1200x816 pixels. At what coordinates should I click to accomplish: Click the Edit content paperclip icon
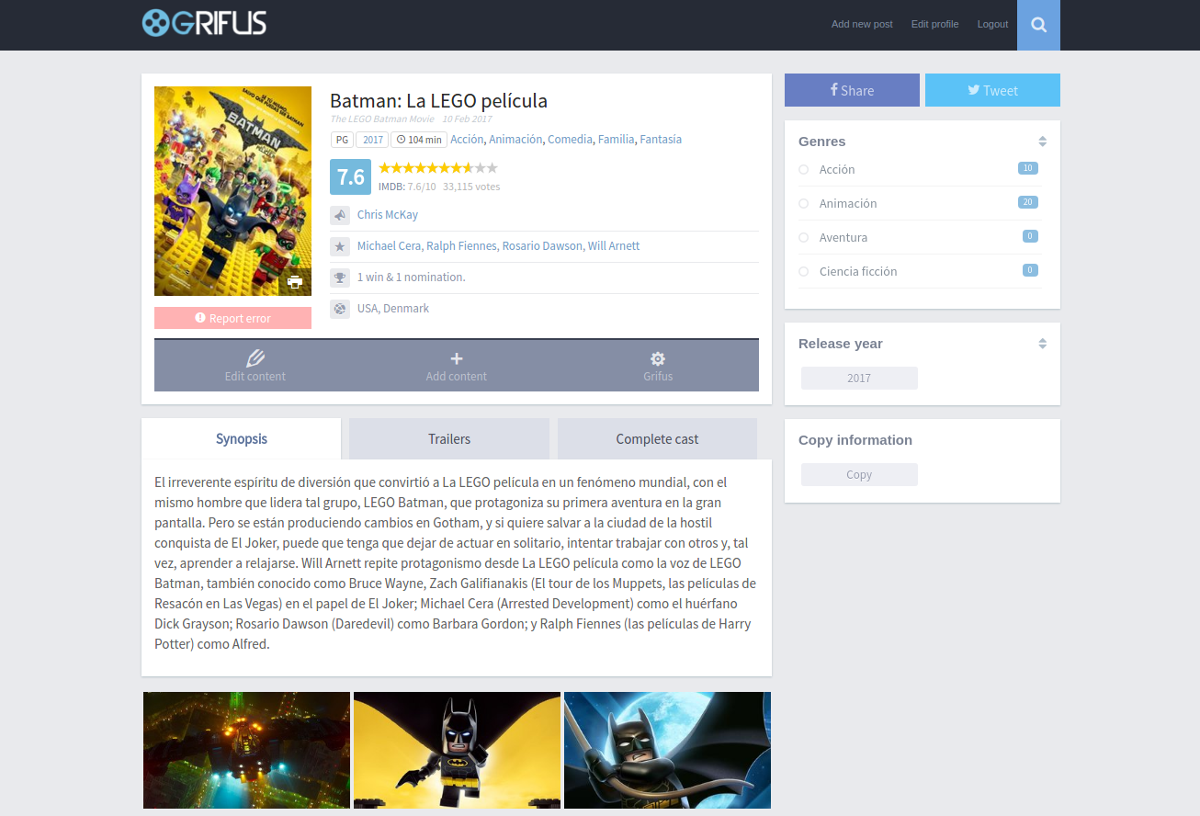(255, 358)
